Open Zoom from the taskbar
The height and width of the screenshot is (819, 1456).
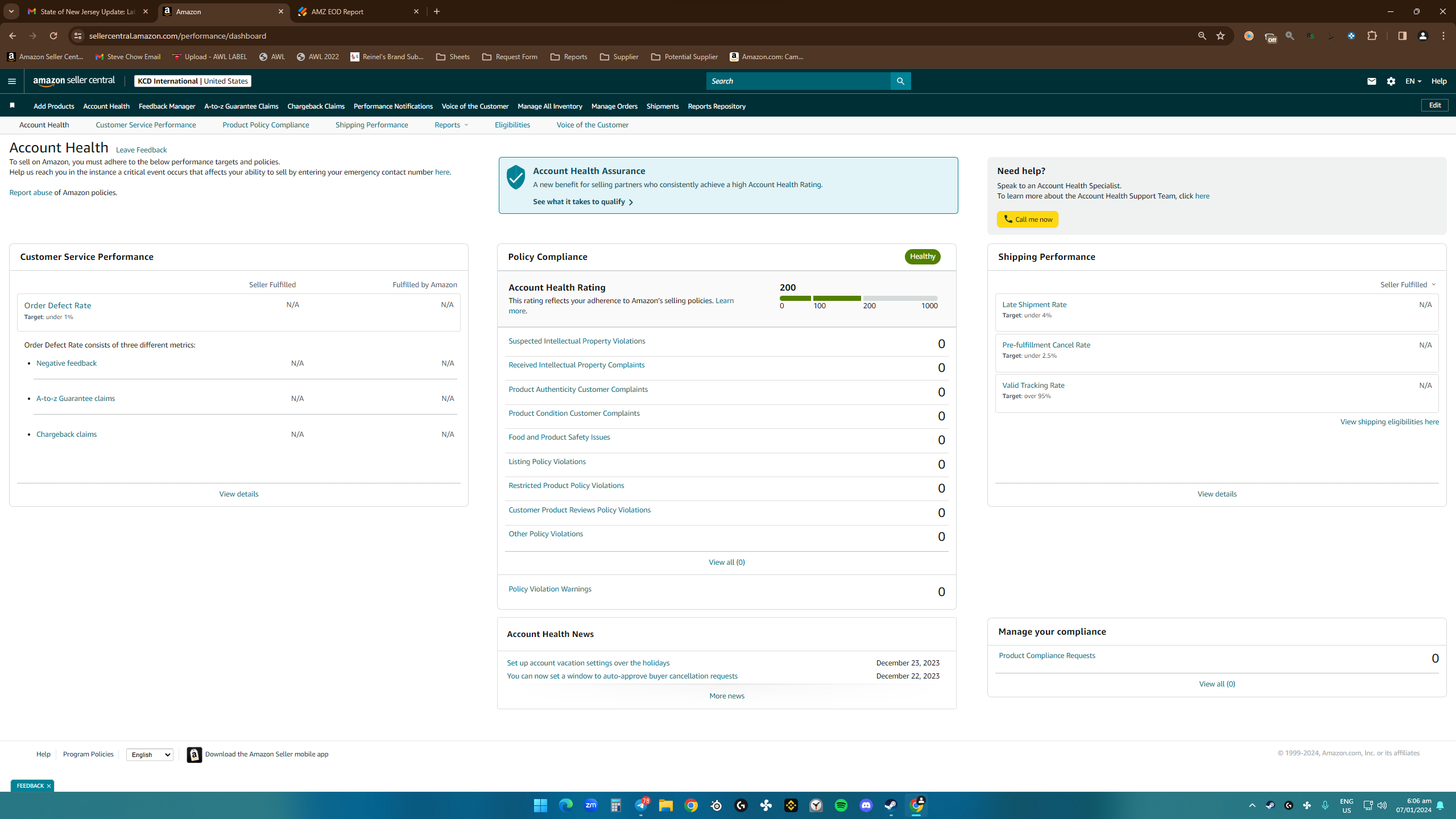point(591,805)
